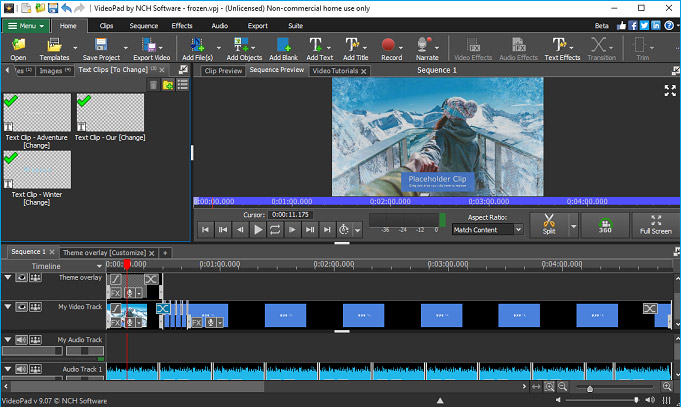Open the green Menu button
Screen dimensions: 681x407
[x=26, y=26]
